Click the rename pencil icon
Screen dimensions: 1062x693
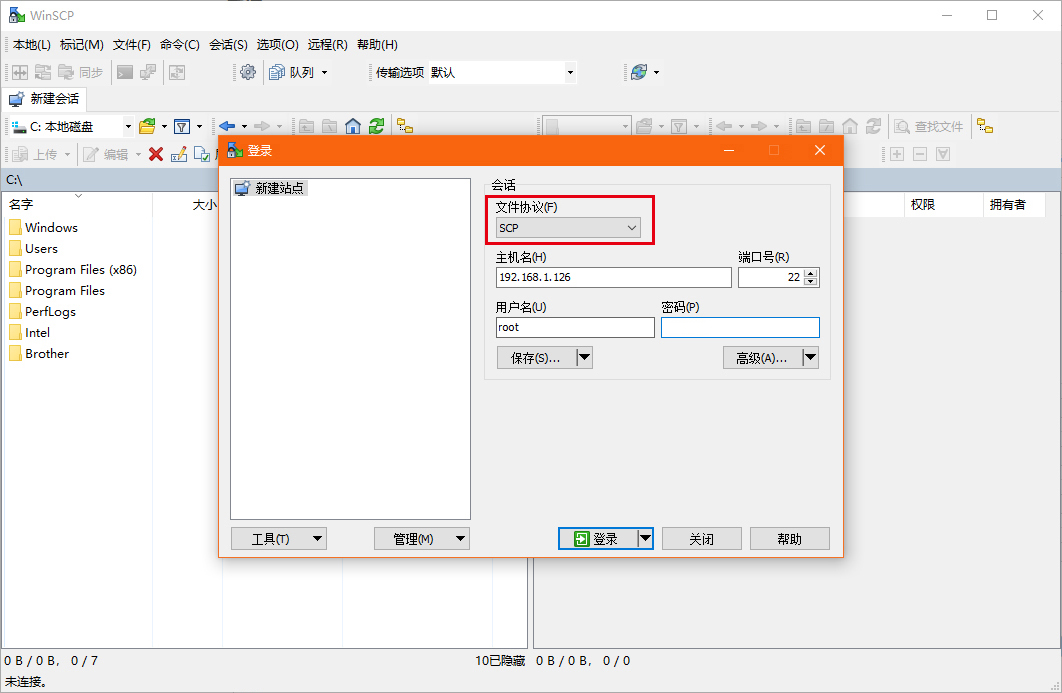pos(179,154)
